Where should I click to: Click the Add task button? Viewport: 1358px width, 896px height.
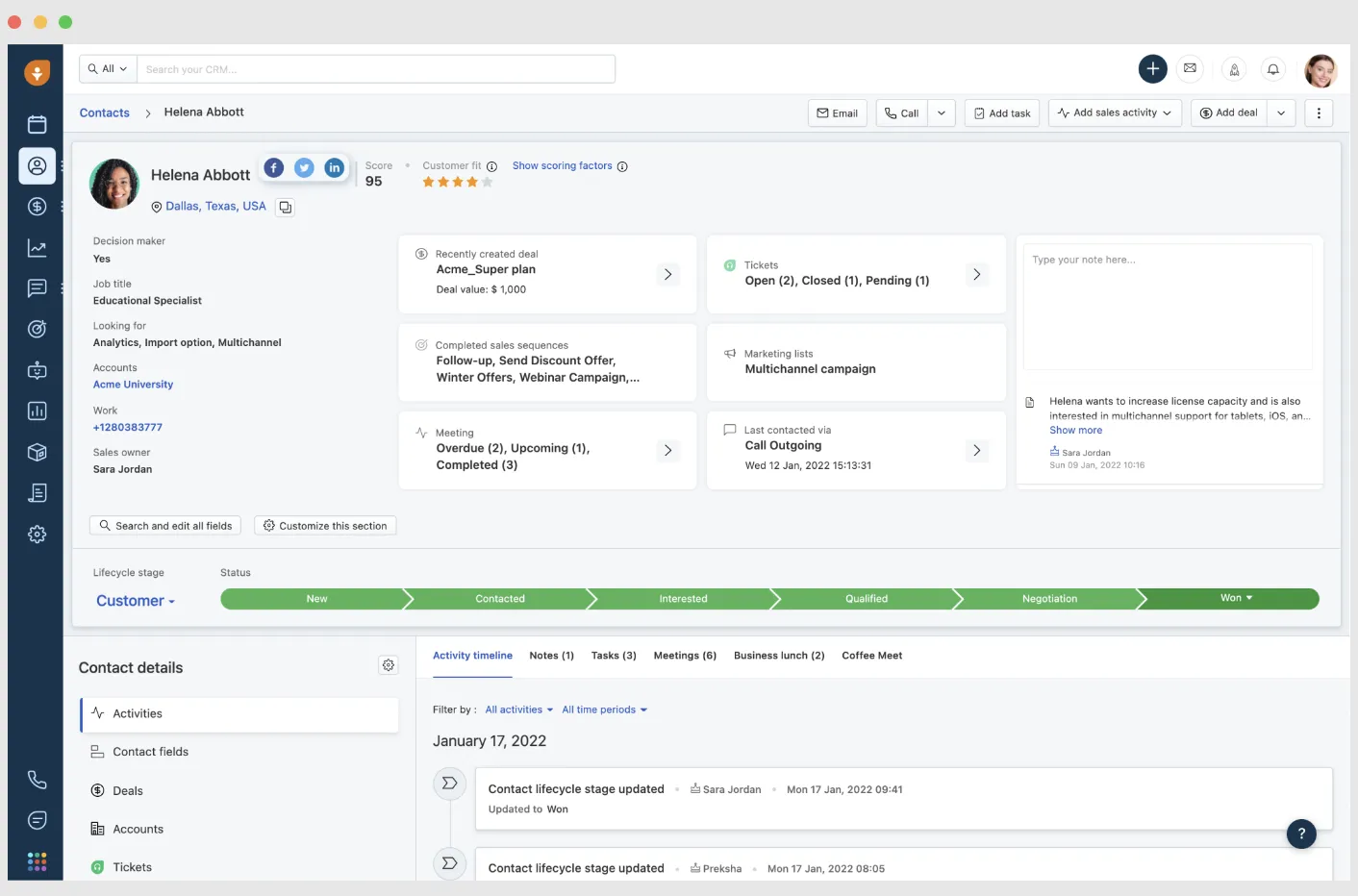(1001, 113)
